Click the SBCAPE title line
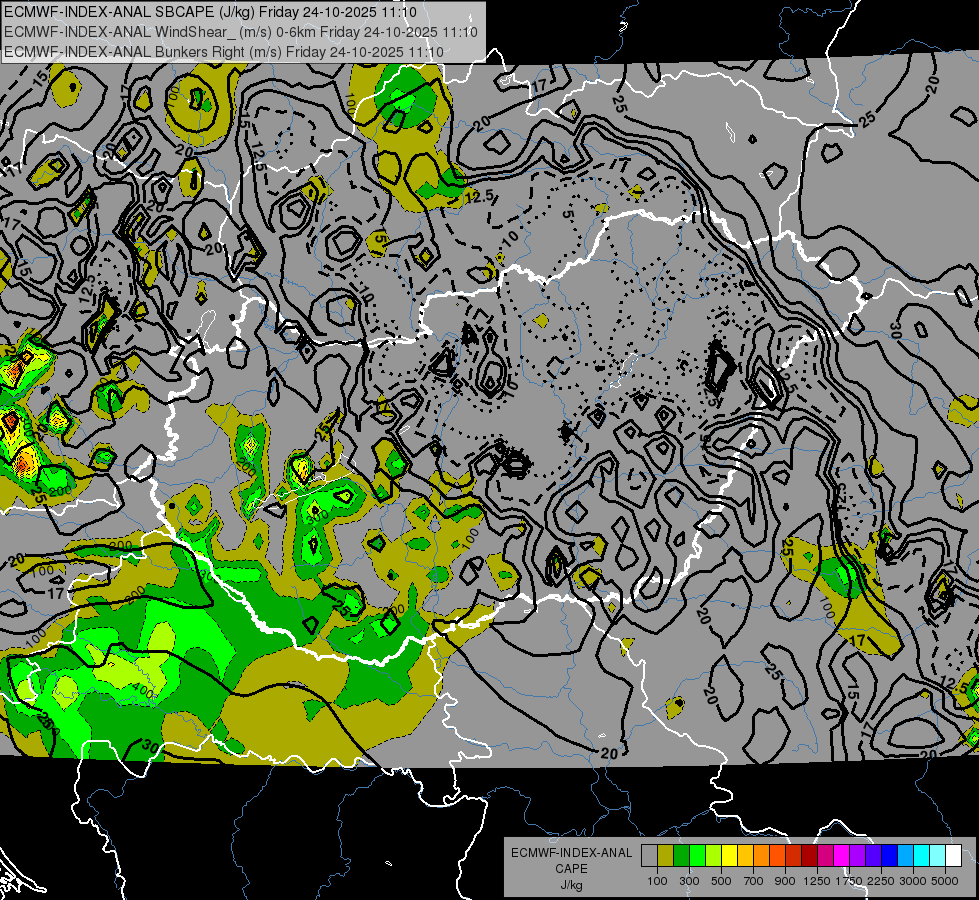 point(210,12)
